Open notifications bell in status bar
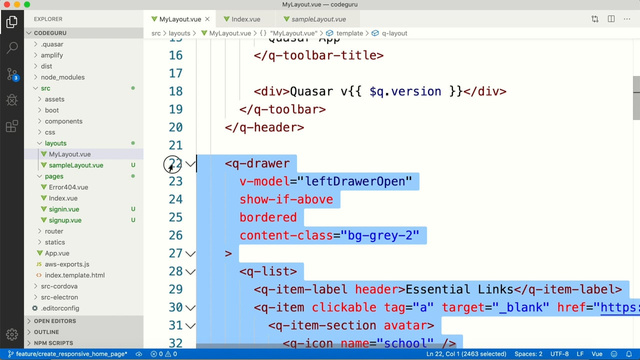Viewport: 640px width, 360px height. point(629,354)
